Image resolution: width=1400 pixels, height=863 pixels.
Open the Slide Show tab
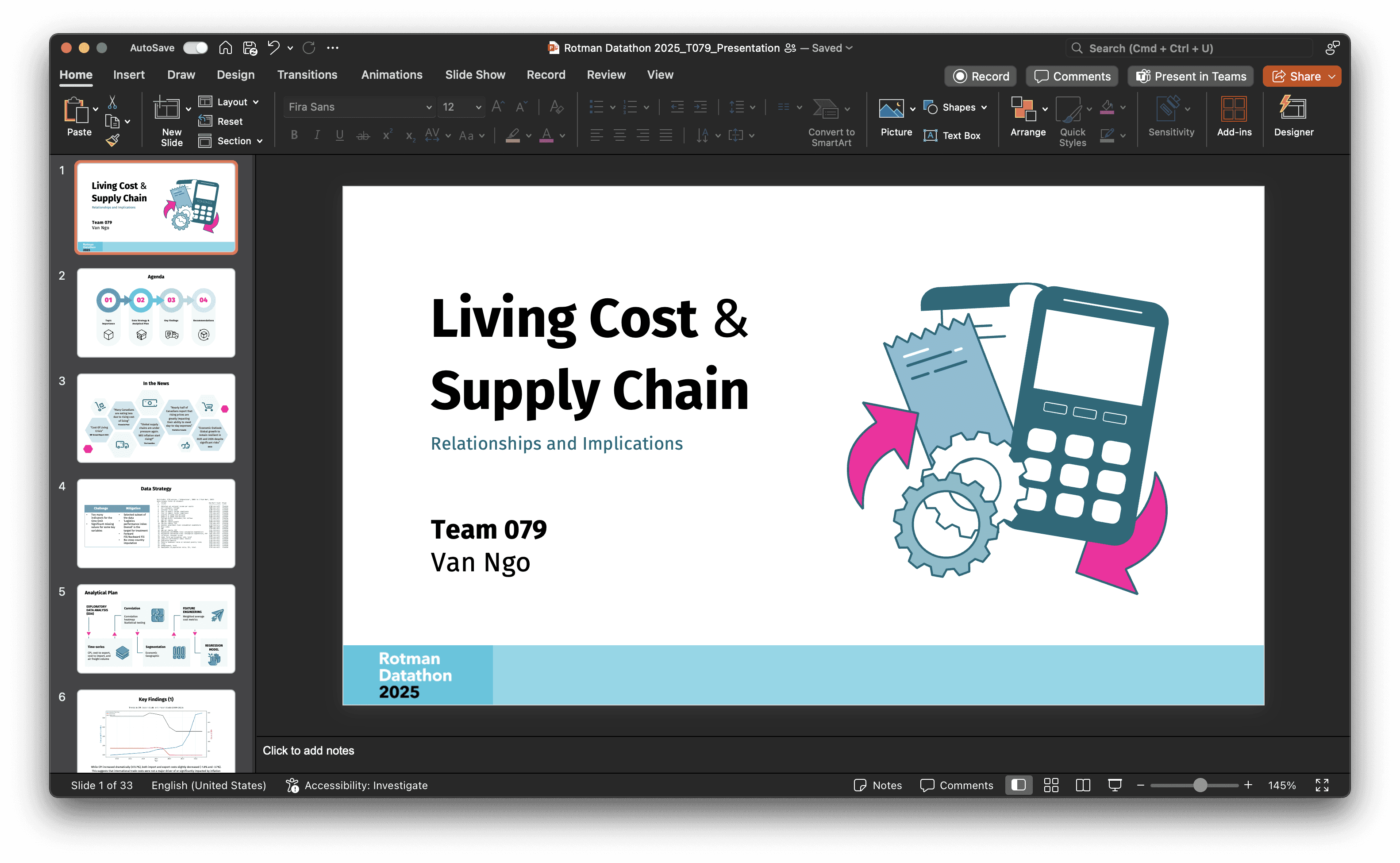click(x=475, y=75)
